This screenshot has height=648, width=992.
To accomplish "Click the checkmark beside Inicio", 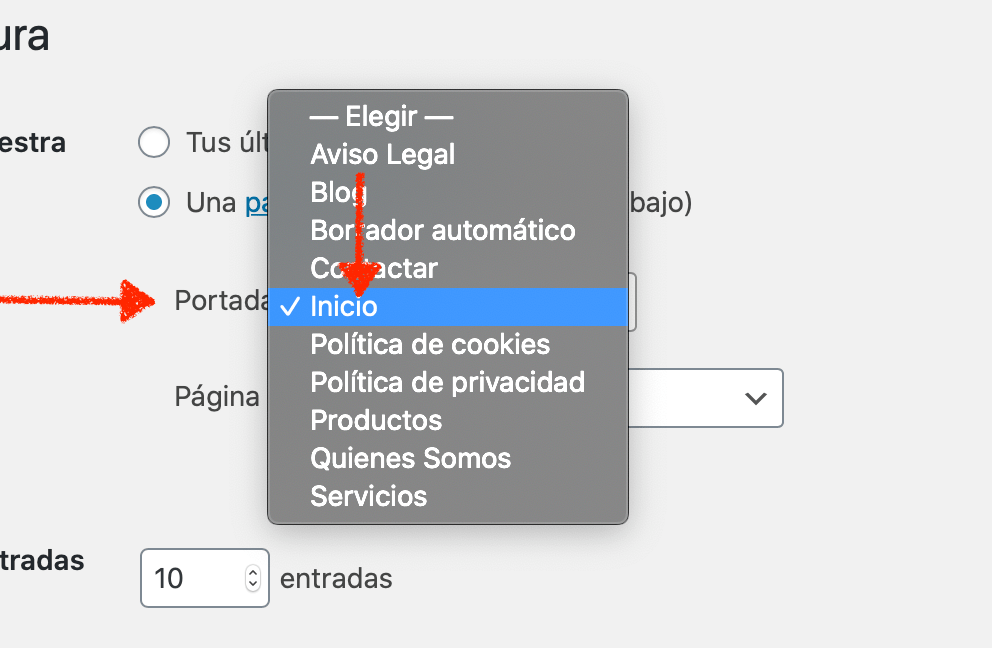I will [x=290, y=307].
